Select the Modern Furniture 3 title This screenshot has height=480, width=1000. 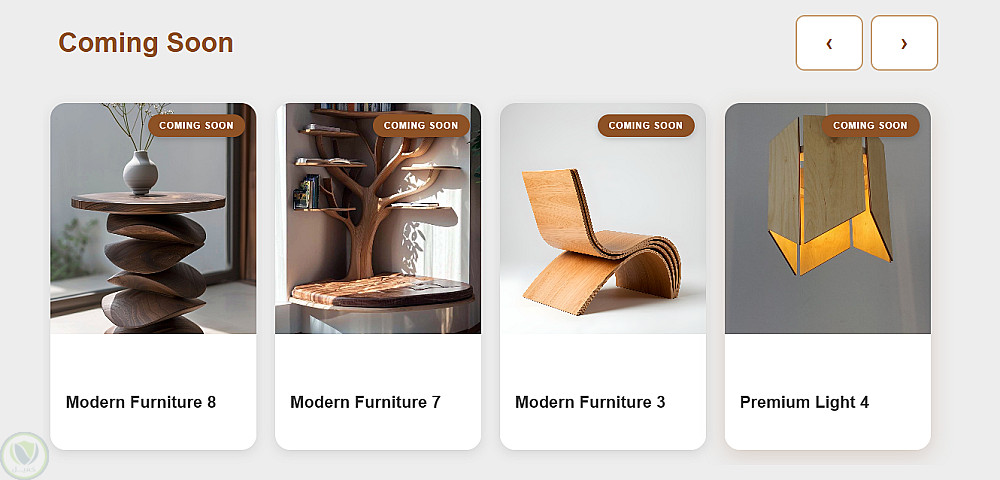(x=590, y=402)
